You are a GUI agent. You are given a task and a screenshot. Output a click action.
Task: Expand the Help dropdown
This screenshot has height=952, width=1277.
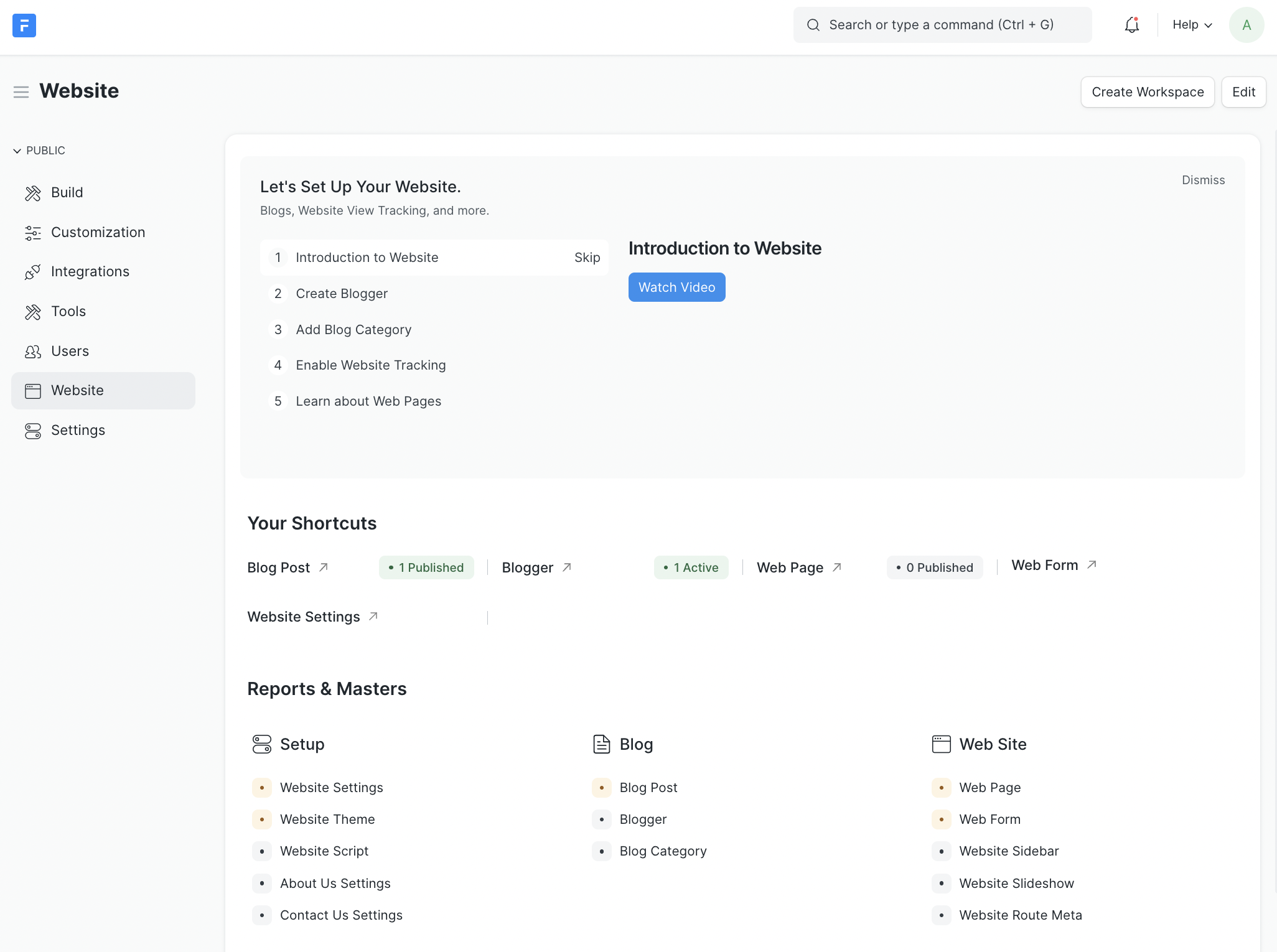1192,25
